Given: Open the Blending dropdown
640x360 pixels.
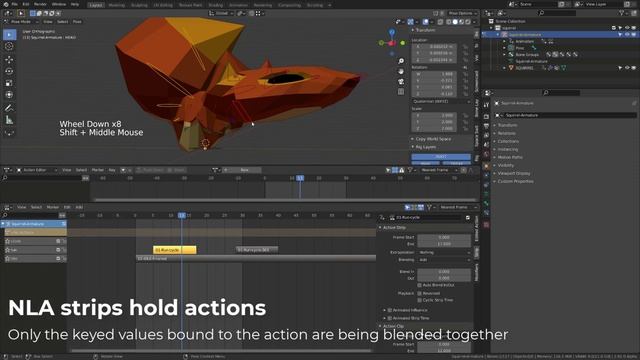Looking at the screenshot, I should pos(444,260).
